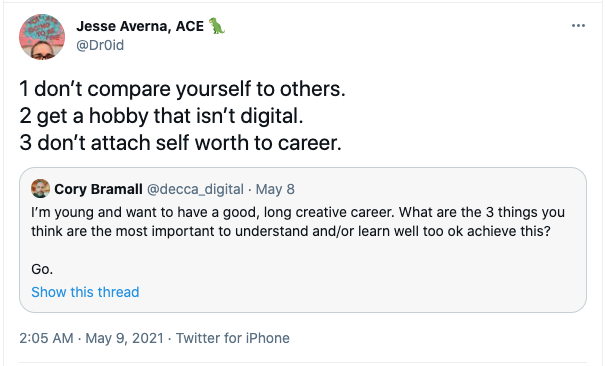Click the 2:05 AM timestamp
The image size is (606, 366).
click(x=46, y=338)
